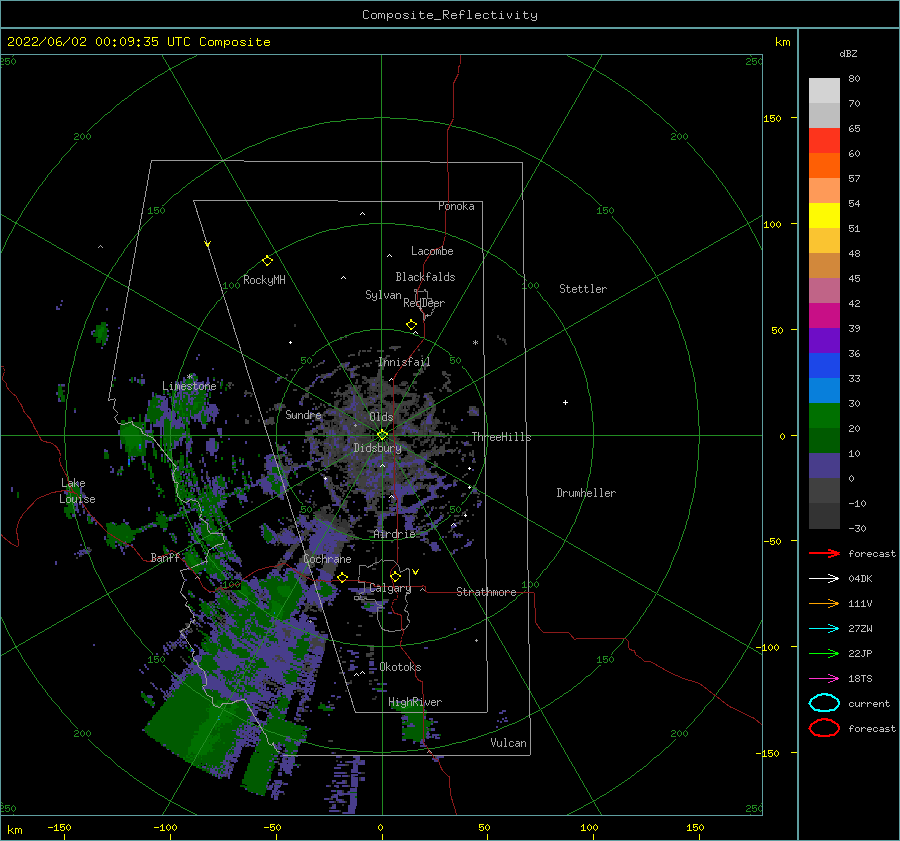Click the RedDeer city label

point(424,303)
